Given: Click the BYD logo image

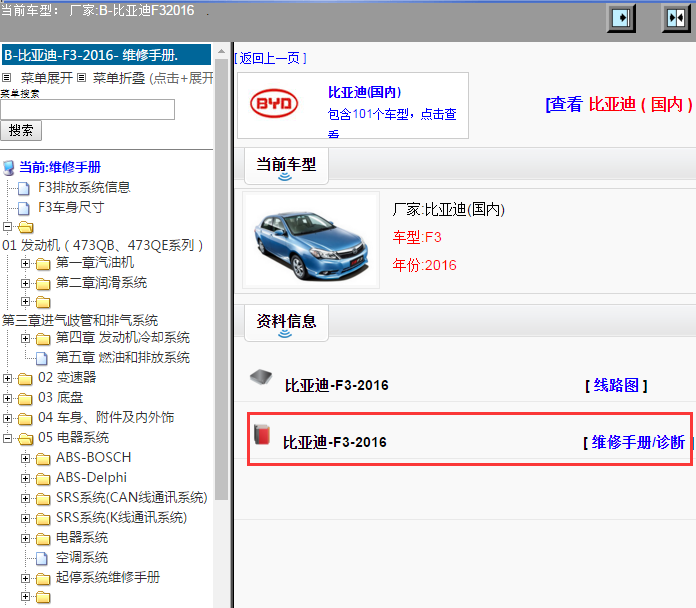Looking at the screenshot, I should pos(274,104).
